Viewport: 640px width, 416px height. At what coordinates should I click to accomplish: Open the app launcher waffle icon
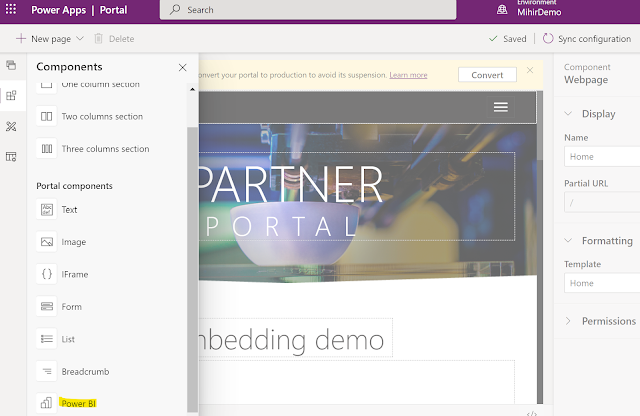click(11, 9)
